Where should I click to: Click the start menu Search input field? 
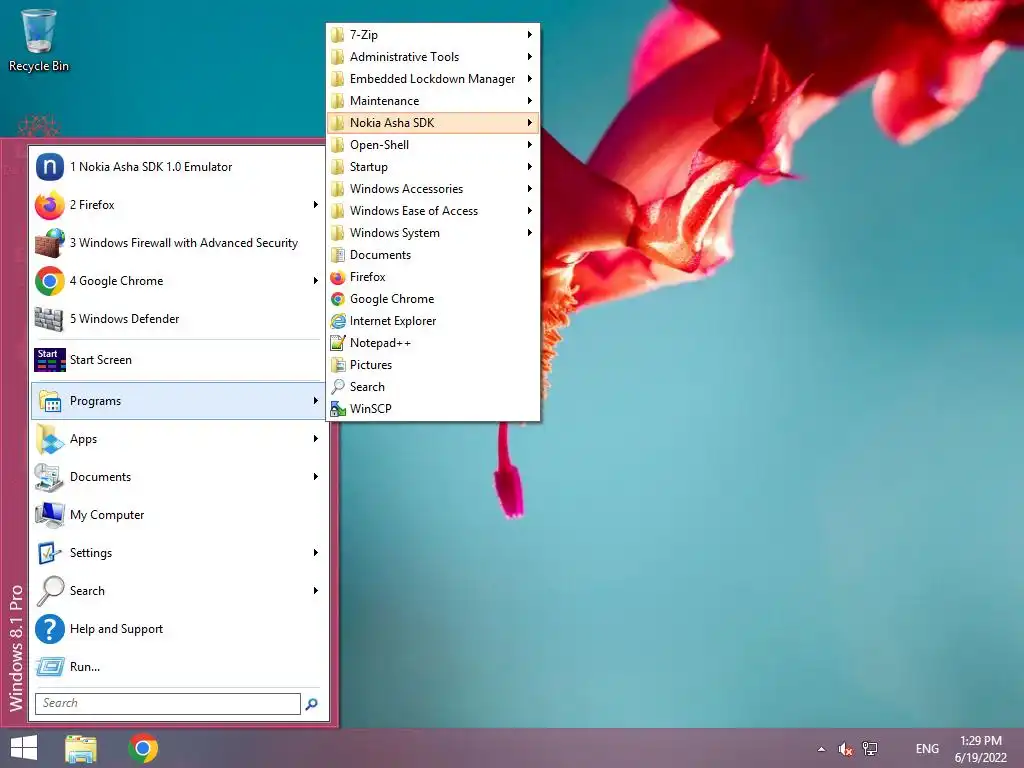168,703
